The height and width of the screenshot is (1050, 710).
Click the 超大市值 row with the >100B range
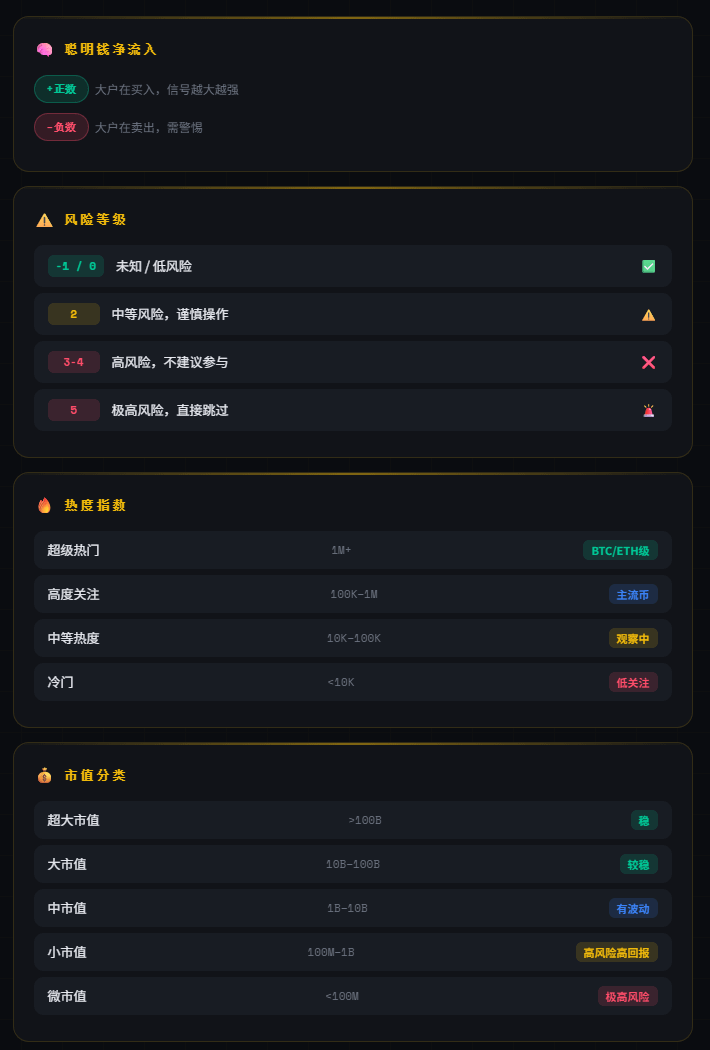click(353, 820)
